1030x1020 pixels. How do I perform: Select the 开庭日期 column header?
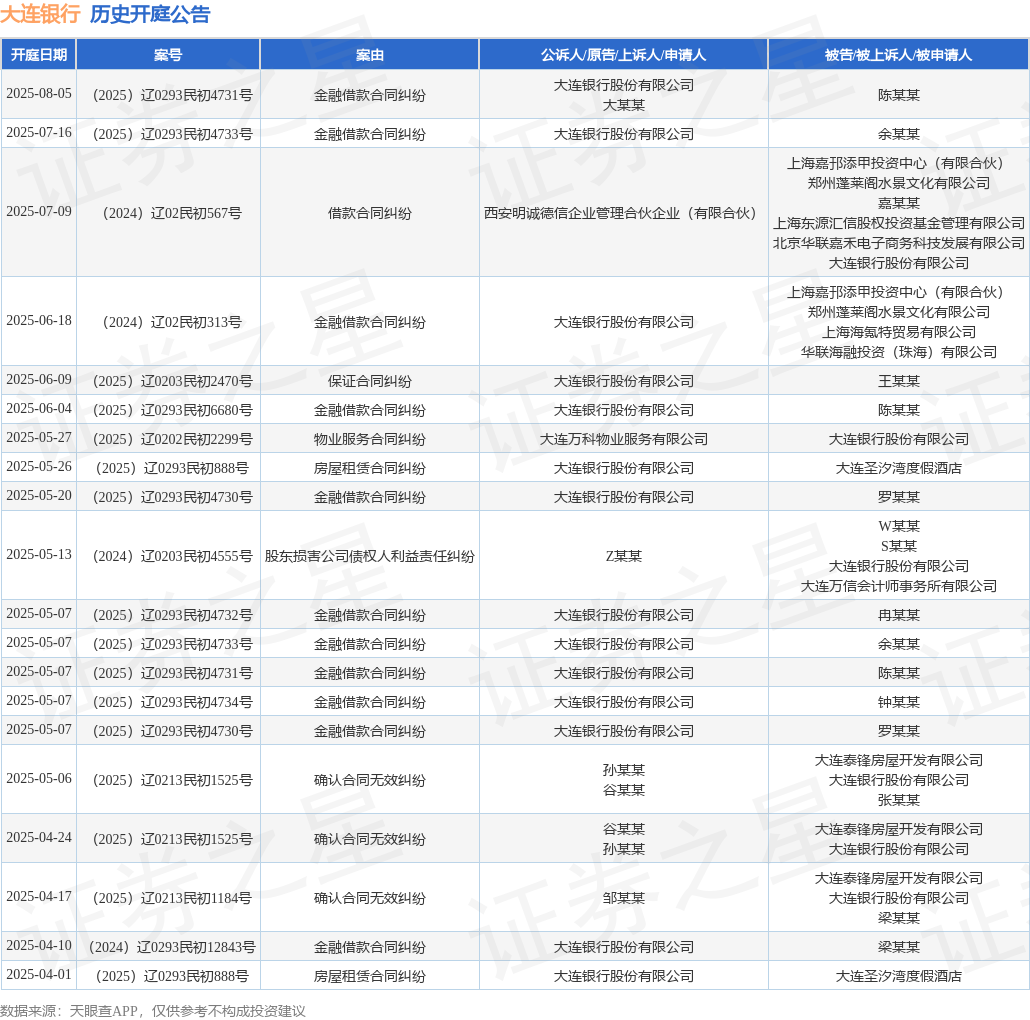coord(39,55)
